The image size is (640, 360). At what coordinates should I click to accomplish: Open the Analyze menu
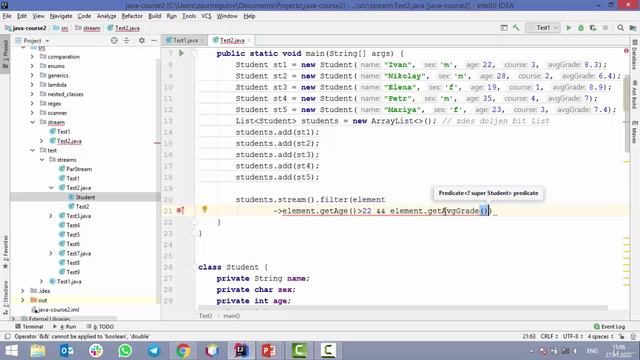click(107, 16)
